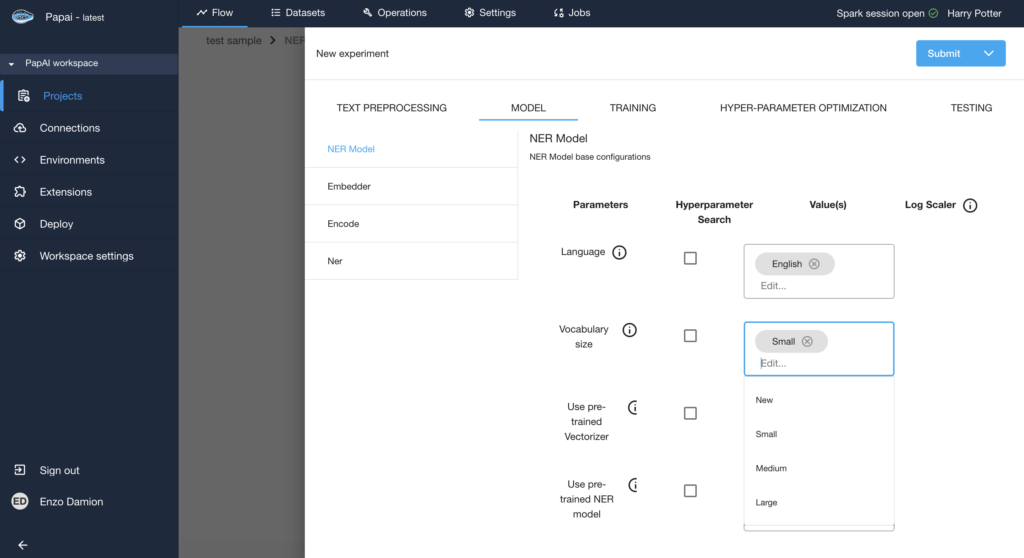Select Encode in the model list
1024x558 pixels.
tap(411, 223)
